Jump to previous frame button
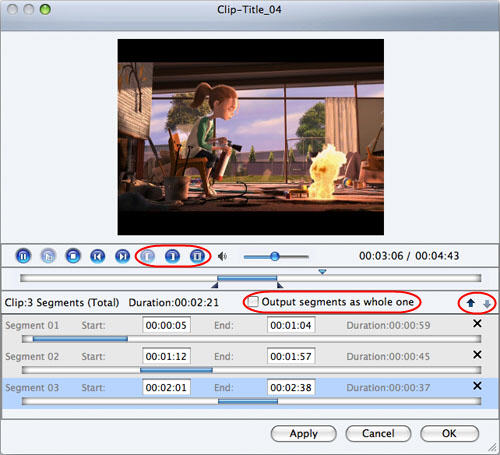This screenshot has height=455, width=500. pos(98,256)
